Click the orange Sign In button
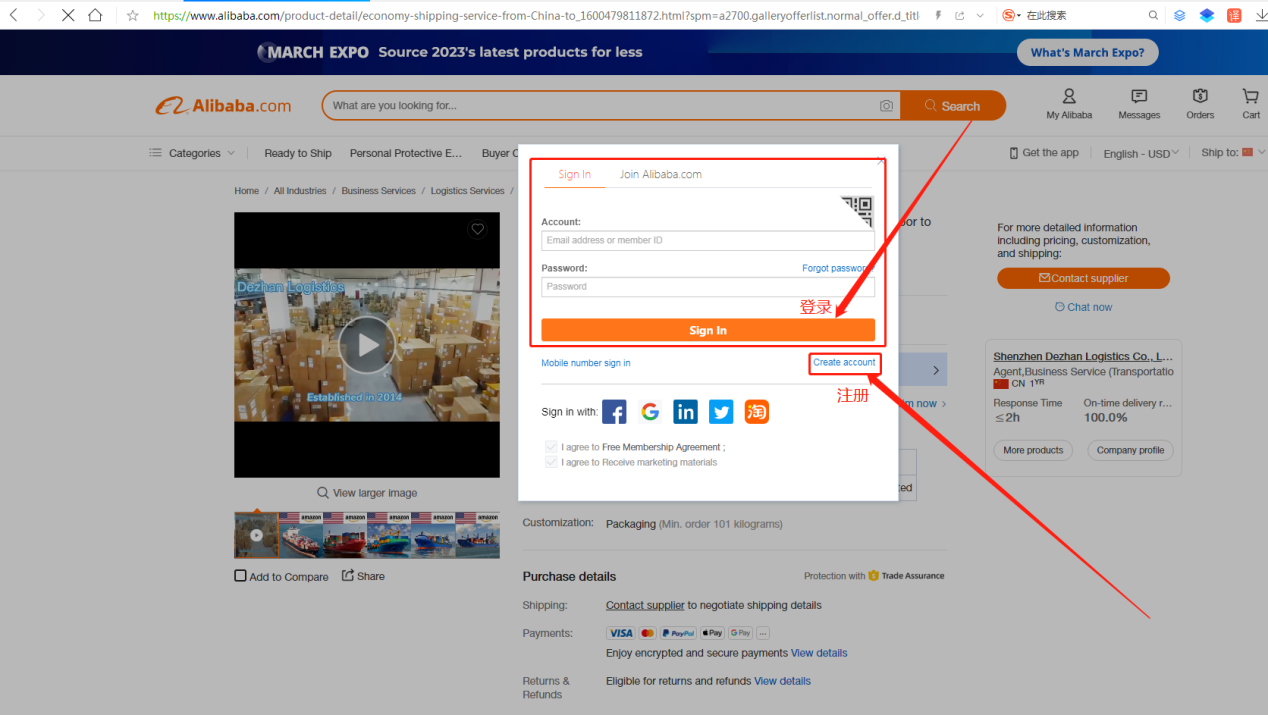Viewport: 1268px width, 715px height. 708,330
